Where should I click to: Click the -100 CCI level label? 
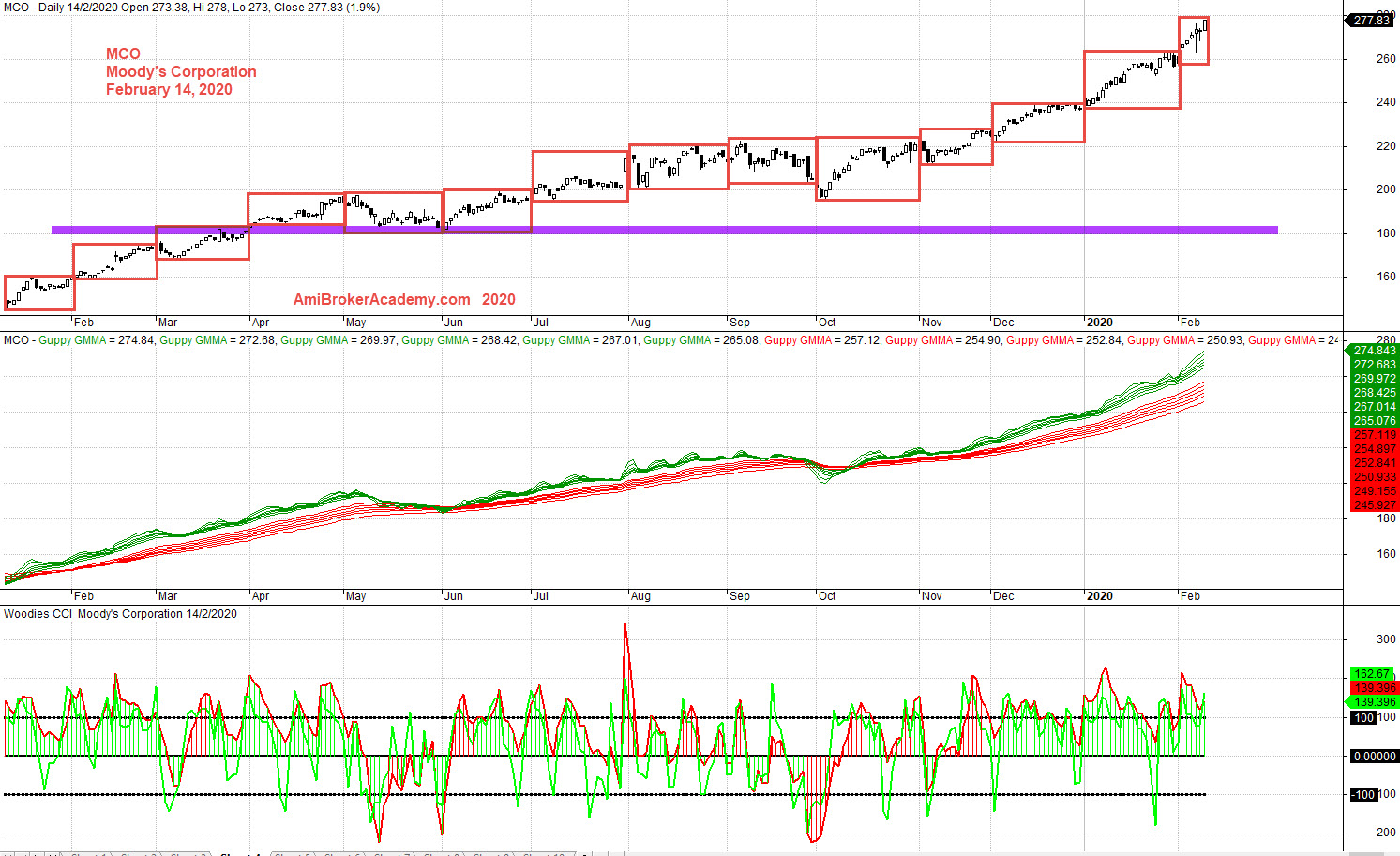click(x=1362, y=794)
